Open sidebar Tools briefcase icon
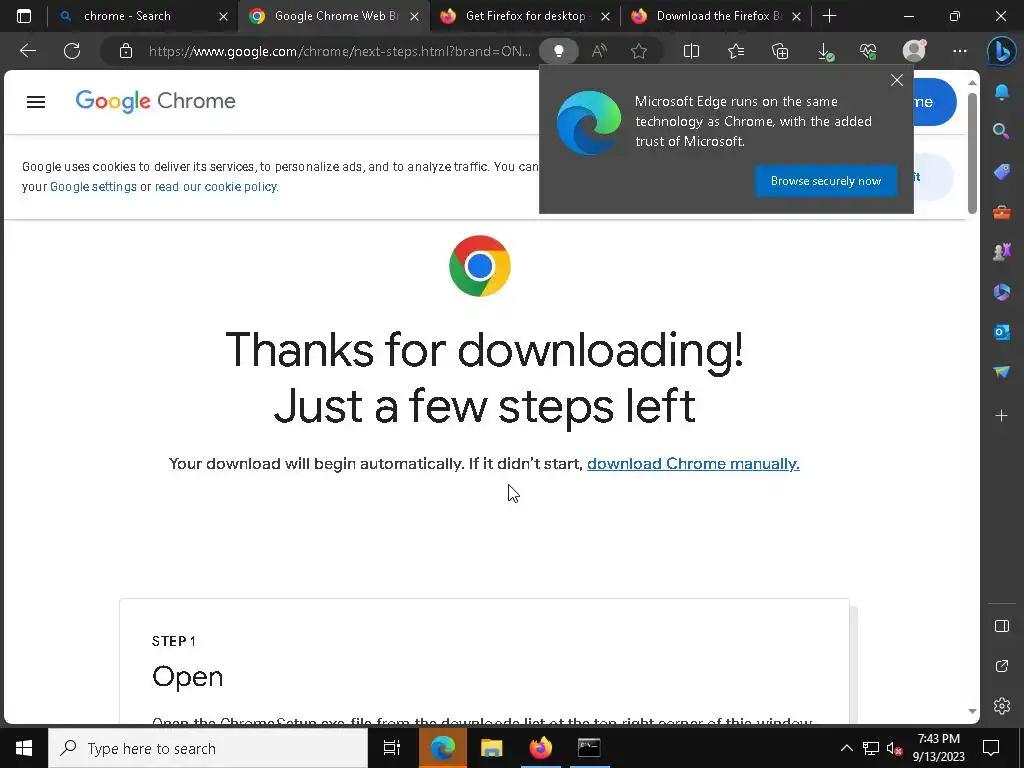The image size is (1024, 768). [x=1002, y=212]
